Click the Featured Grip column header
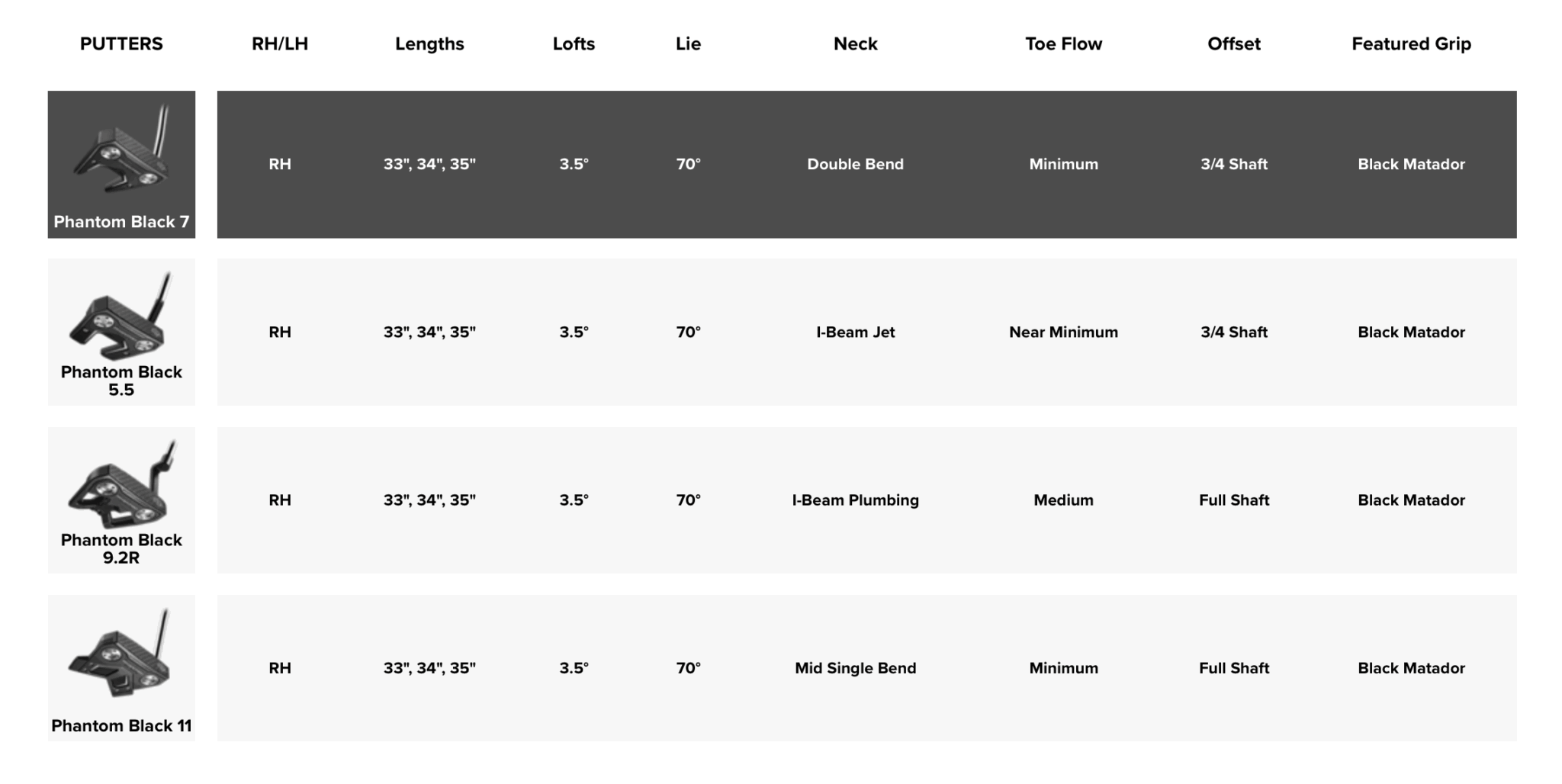The width and height of the screenshot is (1562, 784). 1411,44
